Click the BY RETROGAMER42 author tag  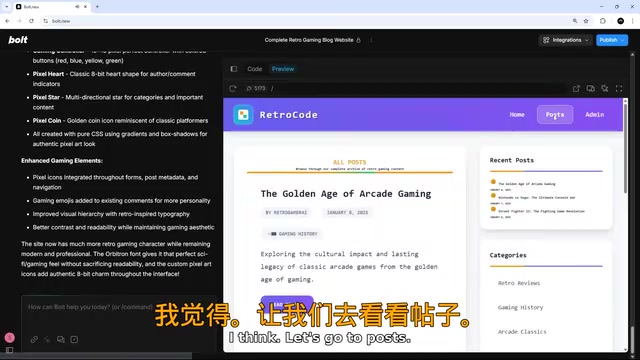286,213
